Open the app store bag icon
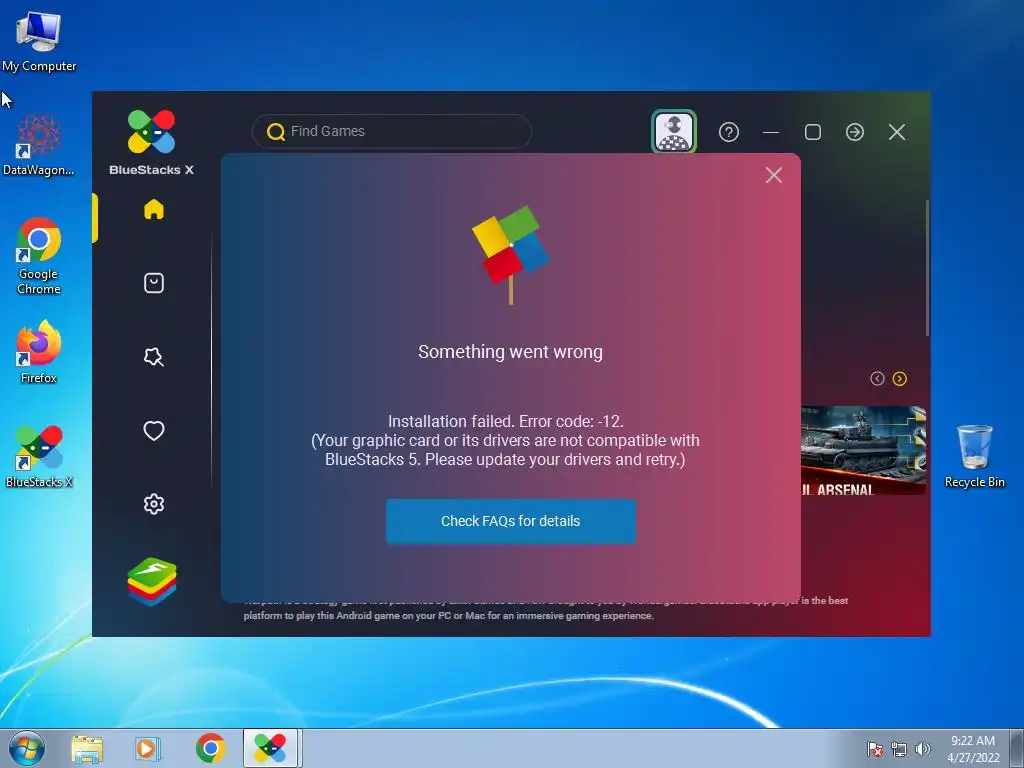1024x768 pixels. 153,283
